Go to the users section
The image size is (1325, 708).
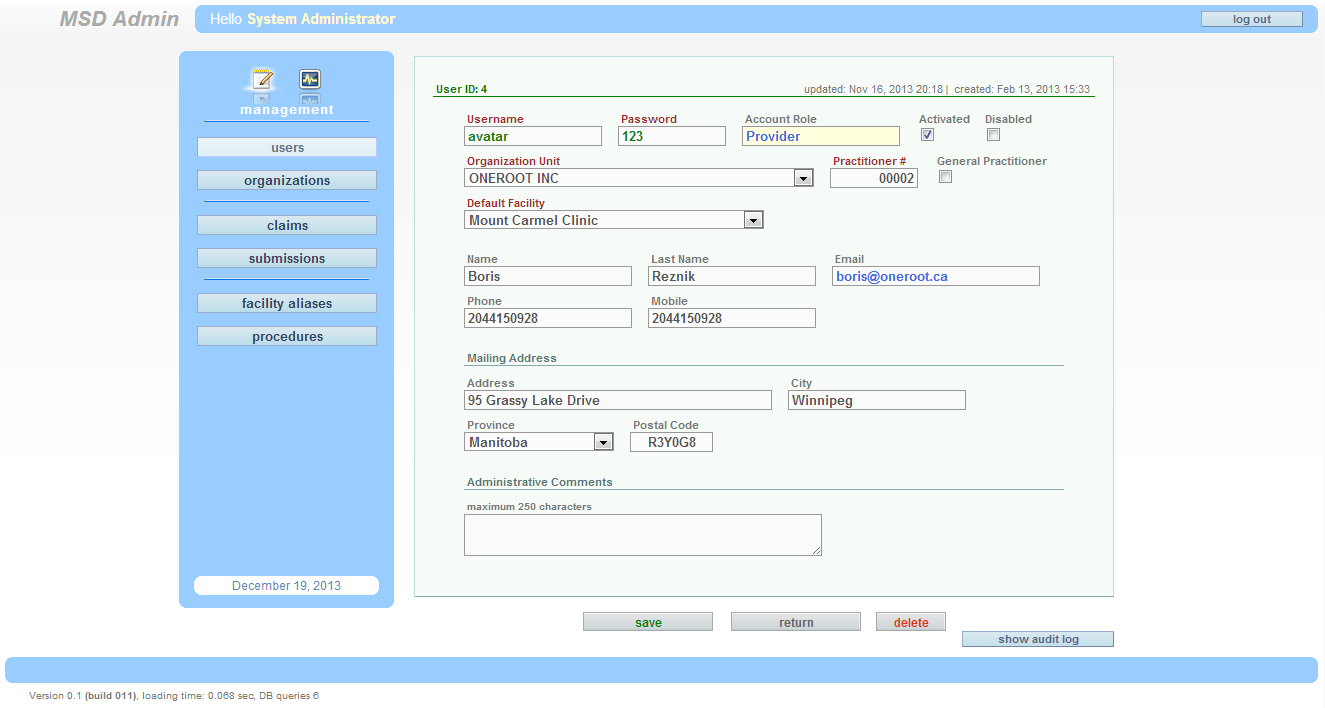pyautogui.click(x=287, y=147)
